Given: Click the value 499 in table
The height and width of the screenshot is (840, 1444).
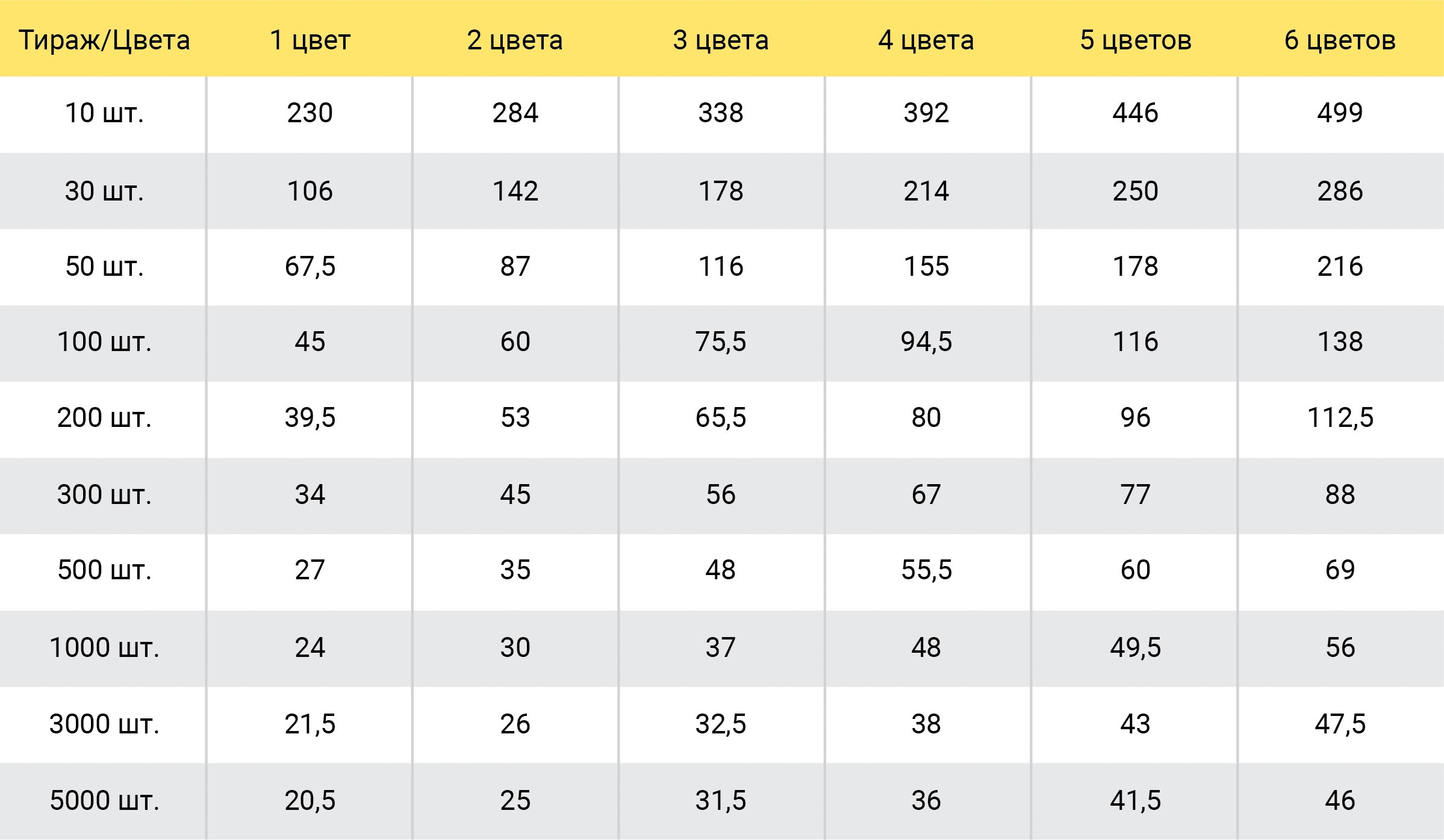Looking at the screenshot, I should pos(1340,113).
